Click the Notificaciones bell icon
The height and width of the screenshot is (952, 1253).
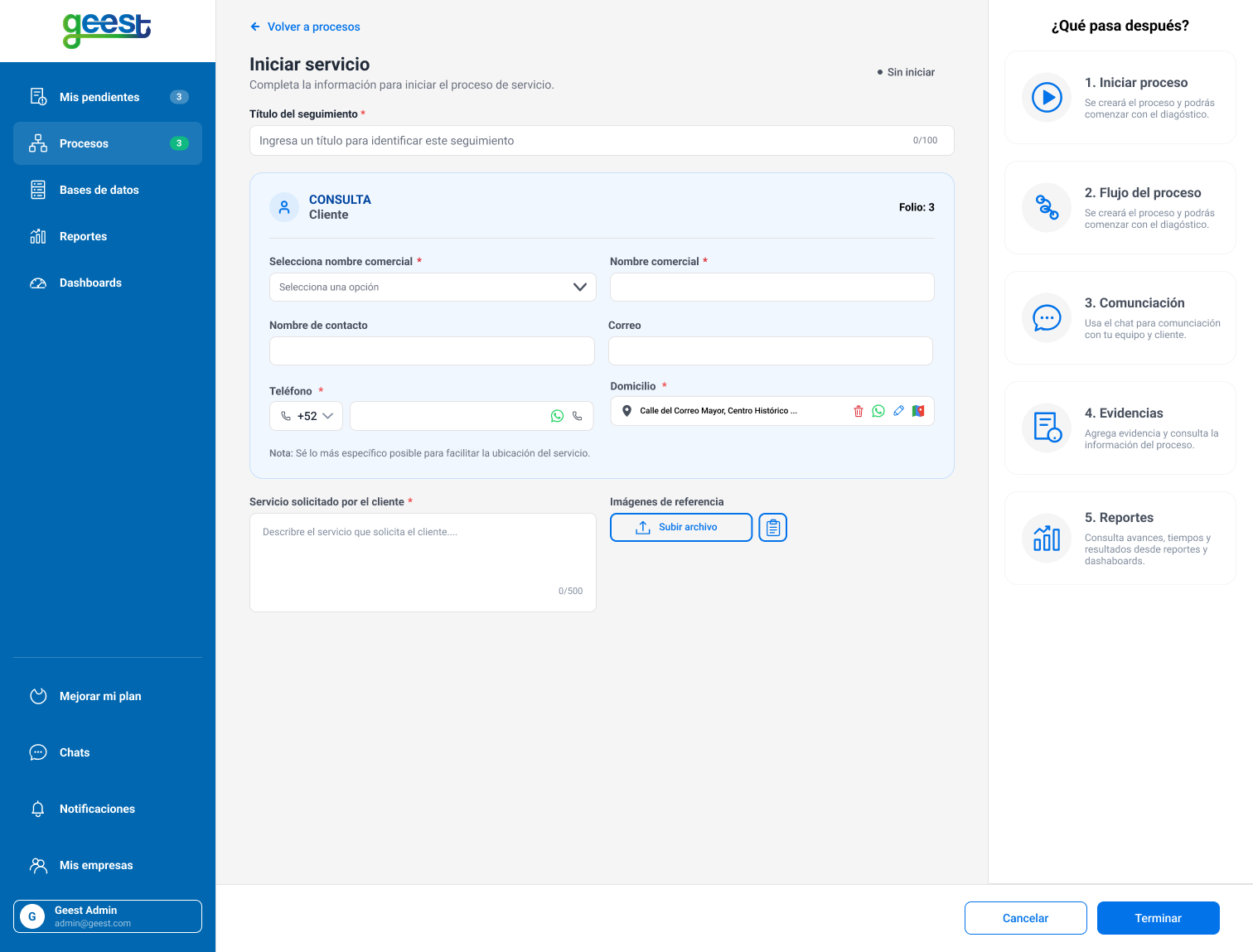click(x=38, y=809)
